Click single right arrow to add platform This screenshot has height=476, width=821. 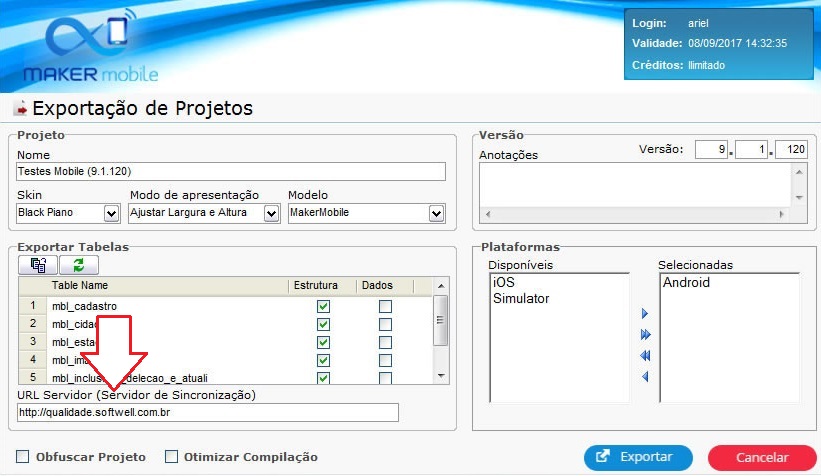645,314
